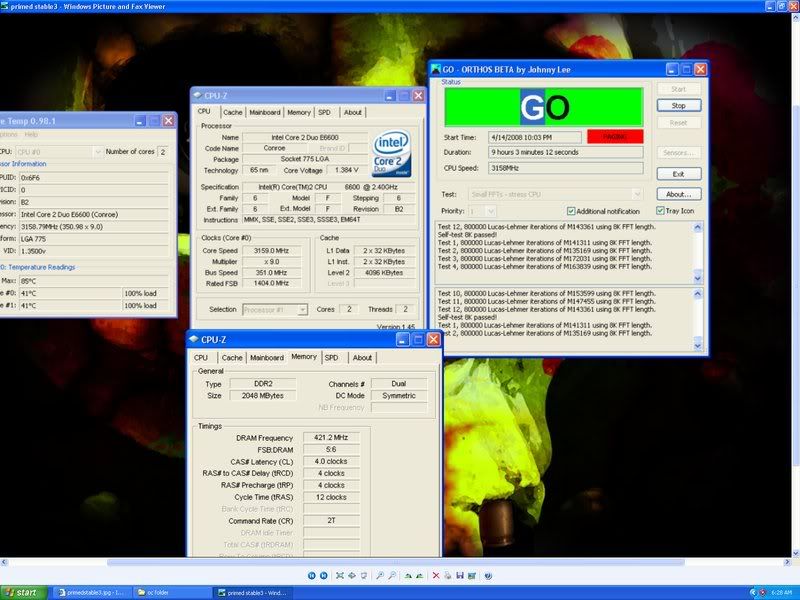Go to the next image in the viewer toolbar
The height and width of the screenshot is (600, 800).
(323, 576)
